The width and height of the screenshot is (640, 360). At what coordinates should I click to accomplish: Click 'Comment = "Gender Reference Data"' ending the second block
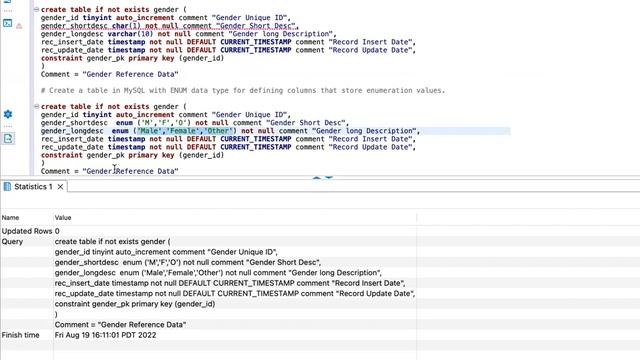click(109, 171)
